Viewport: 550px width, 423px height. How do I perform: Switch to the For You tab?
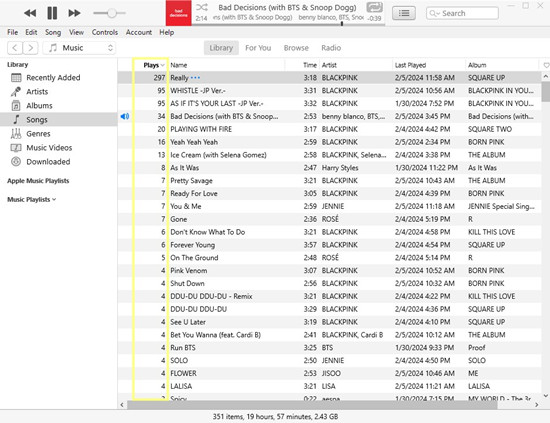[x=258, y=48]
